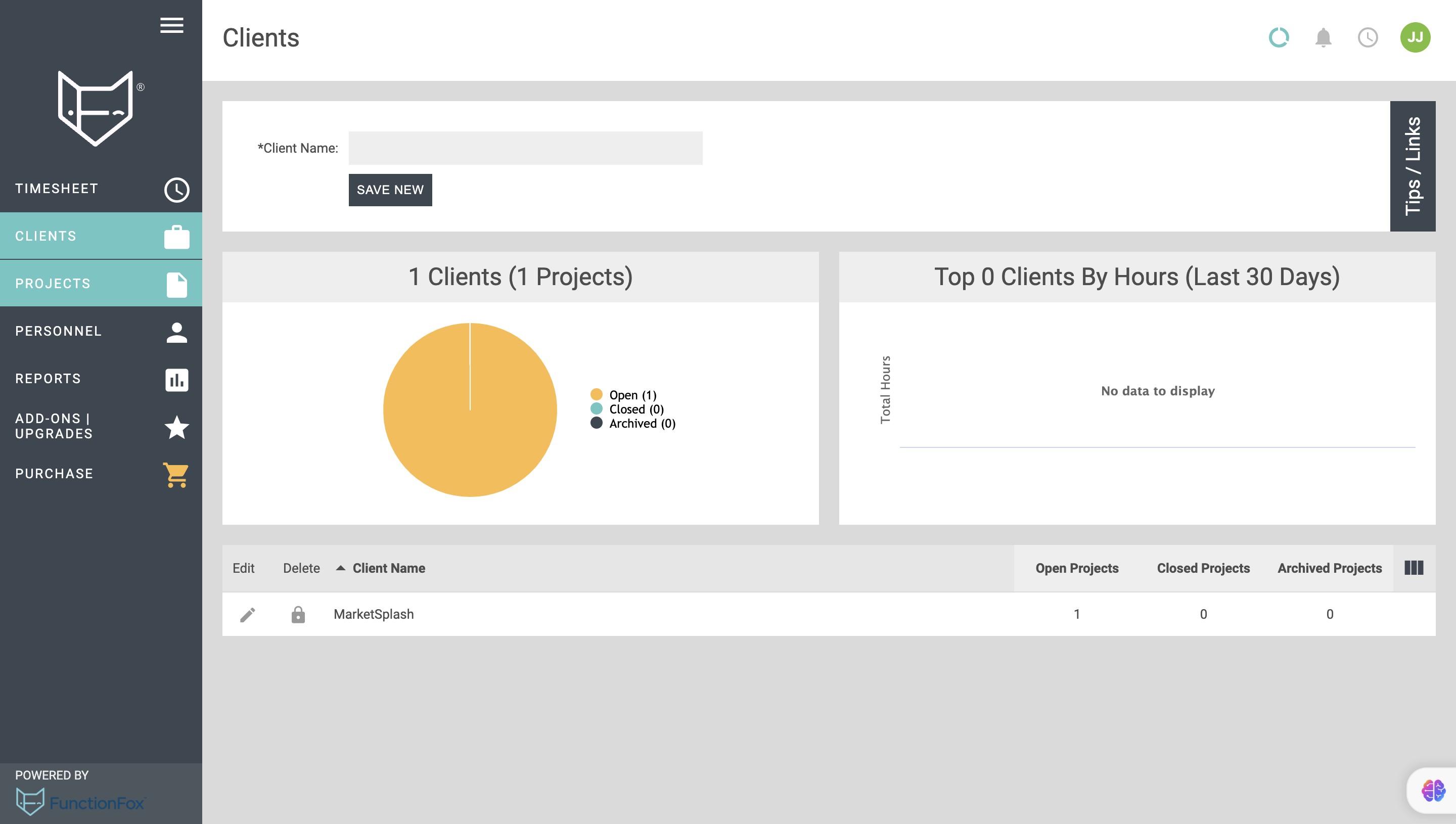
Task: Collapse sidebar with hamburger menu icon
Action: pyautogui.click(x=171, y=25)
